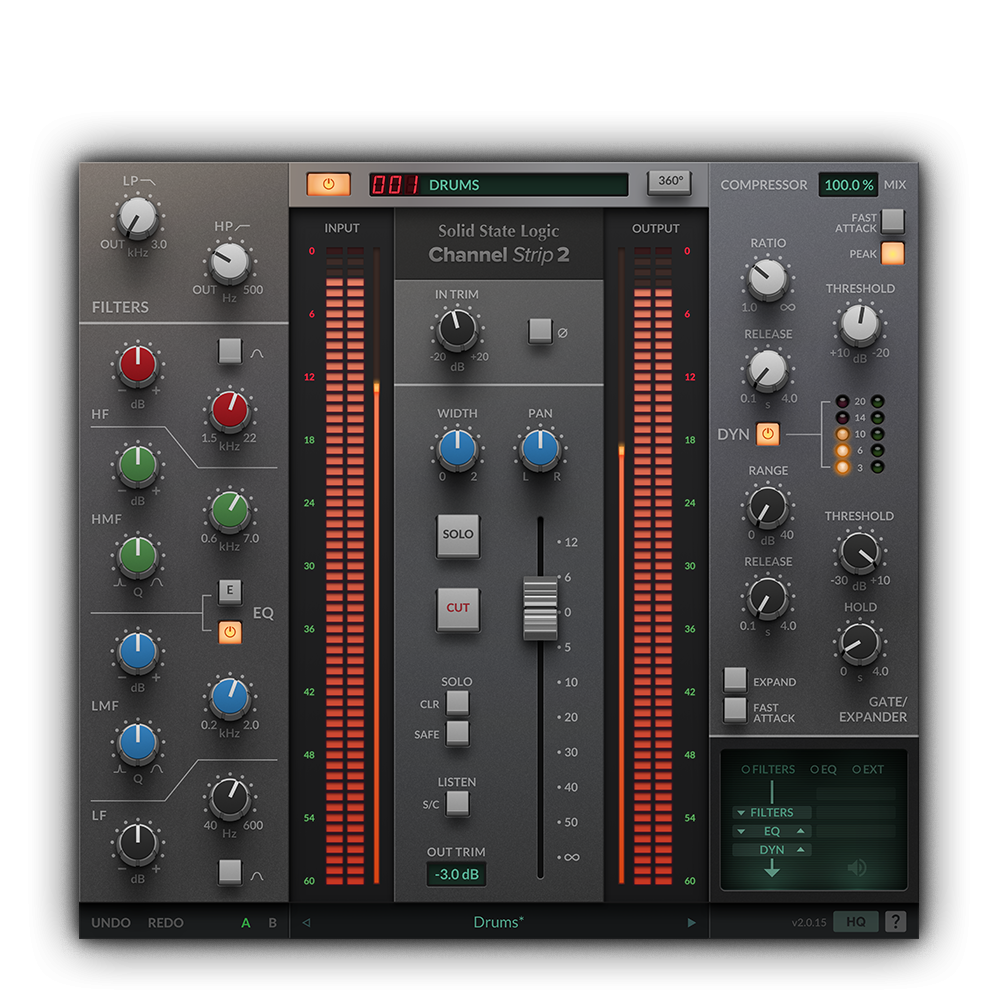Switch to A comparison state
The height and width of the screenshot is (1000, 999).
(x=246, y=922)
